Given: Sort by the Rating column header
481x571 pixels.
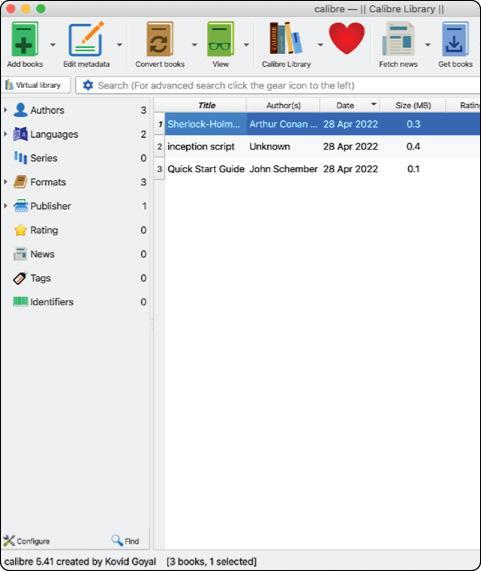Looking at the screenshot, I should coord(463,105).
